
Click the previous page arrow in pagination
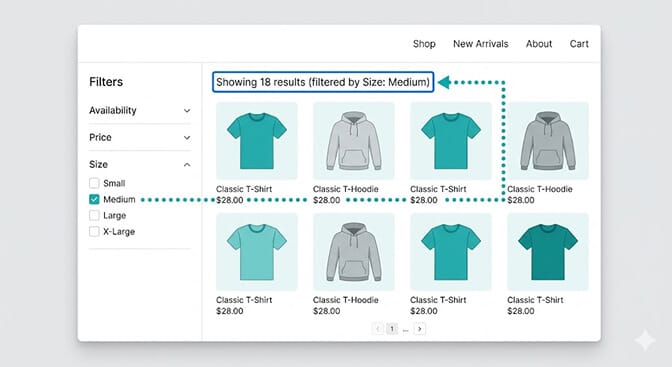coord(378,329)
